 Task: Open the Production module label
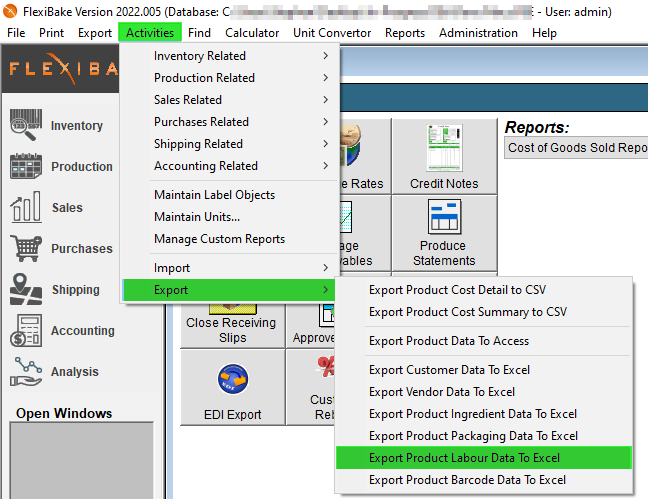click(82, 166)
